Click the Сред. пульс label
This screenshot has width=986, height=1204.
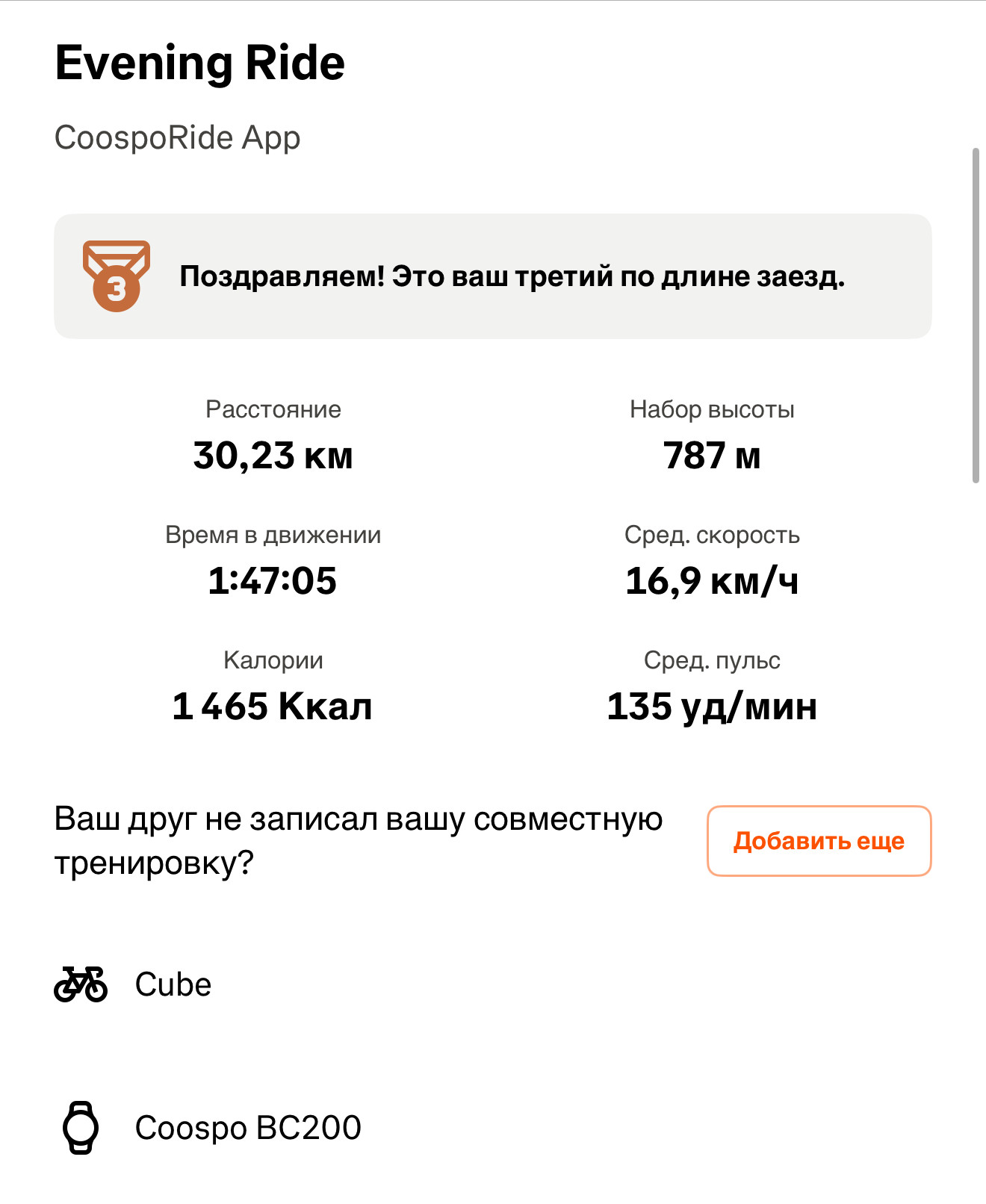click(x=712, y=660)
